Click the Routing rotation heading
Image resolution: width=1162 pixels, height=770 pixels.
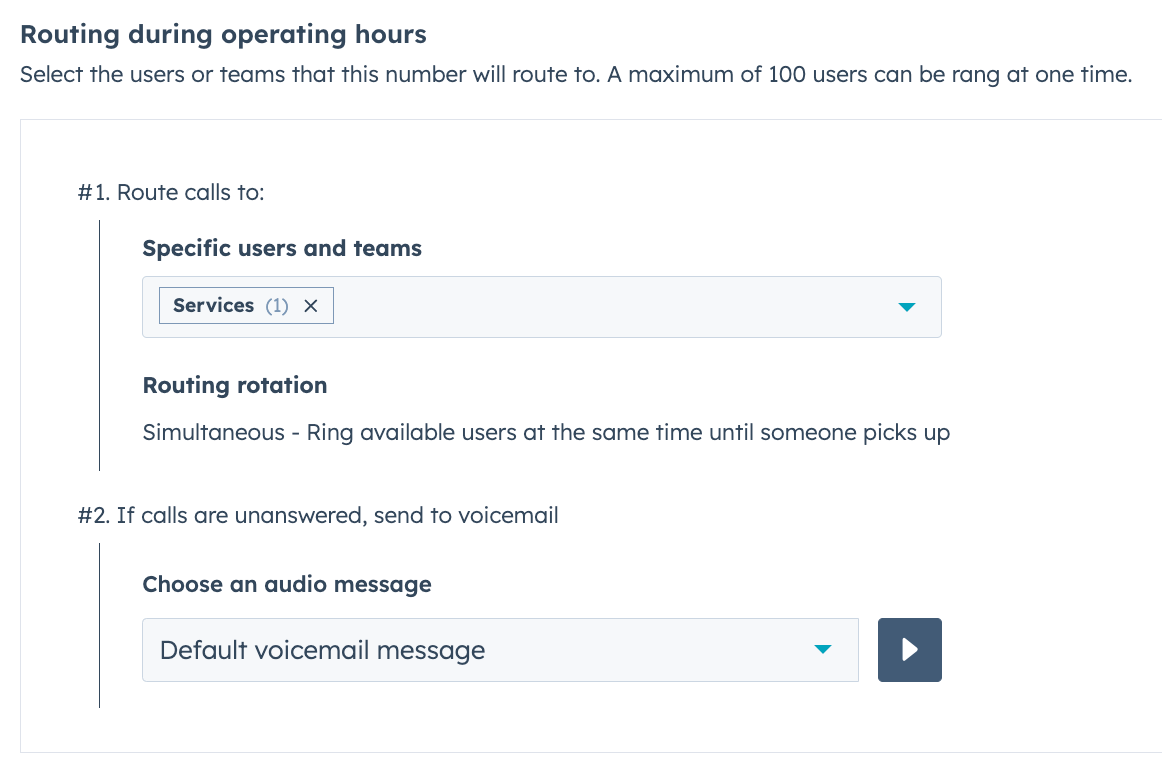click(x=235, y=385)
